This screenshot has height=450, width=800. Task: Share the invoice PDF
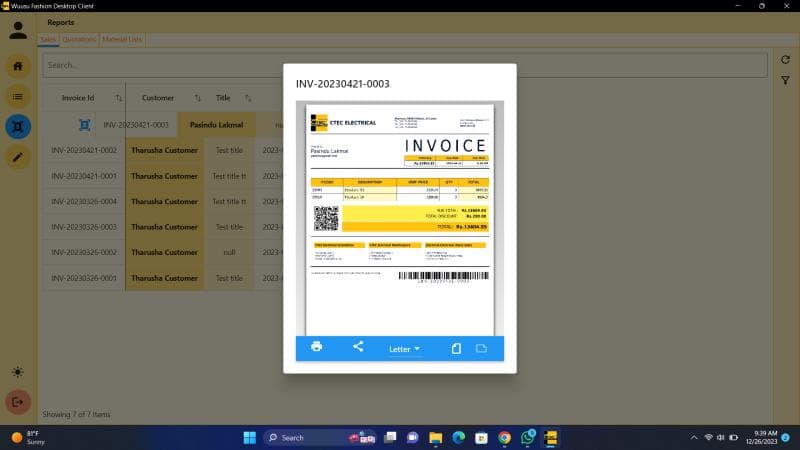(358, 347)
